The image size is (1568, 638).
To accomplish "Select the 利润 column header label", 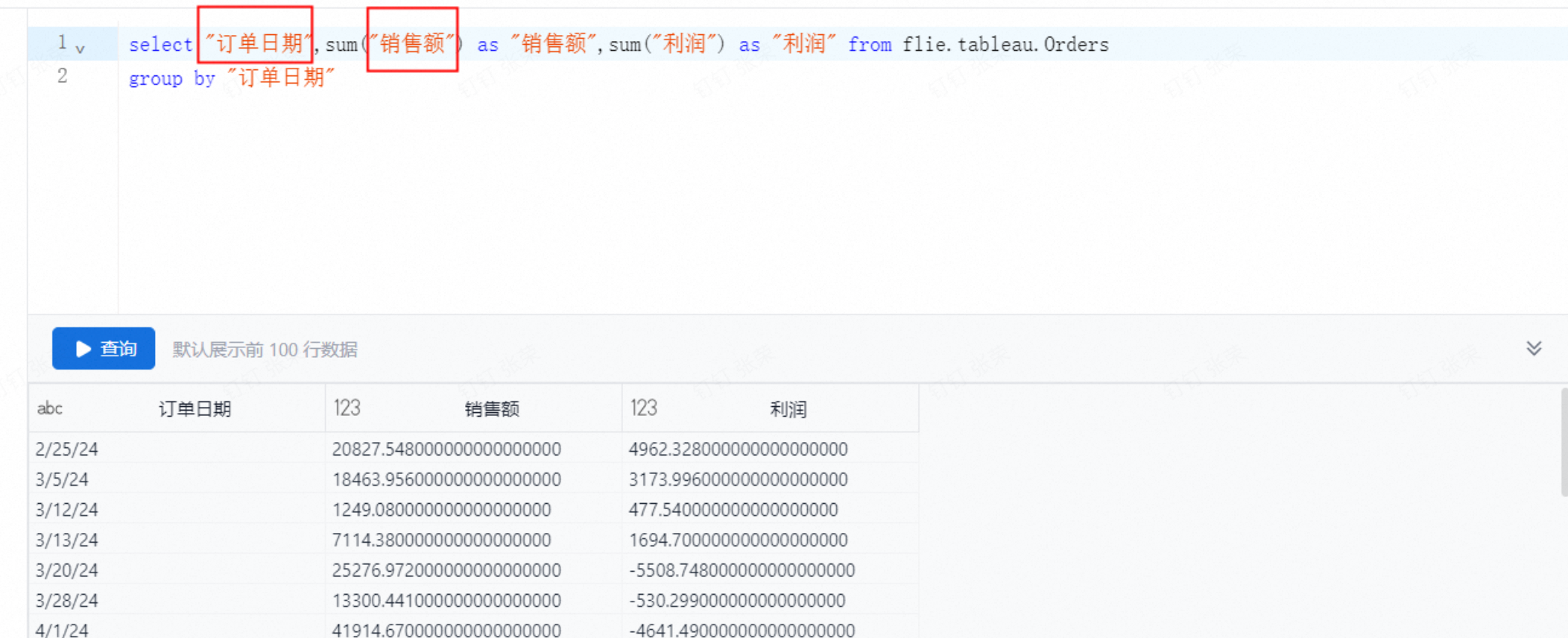I will coord(788,409).
